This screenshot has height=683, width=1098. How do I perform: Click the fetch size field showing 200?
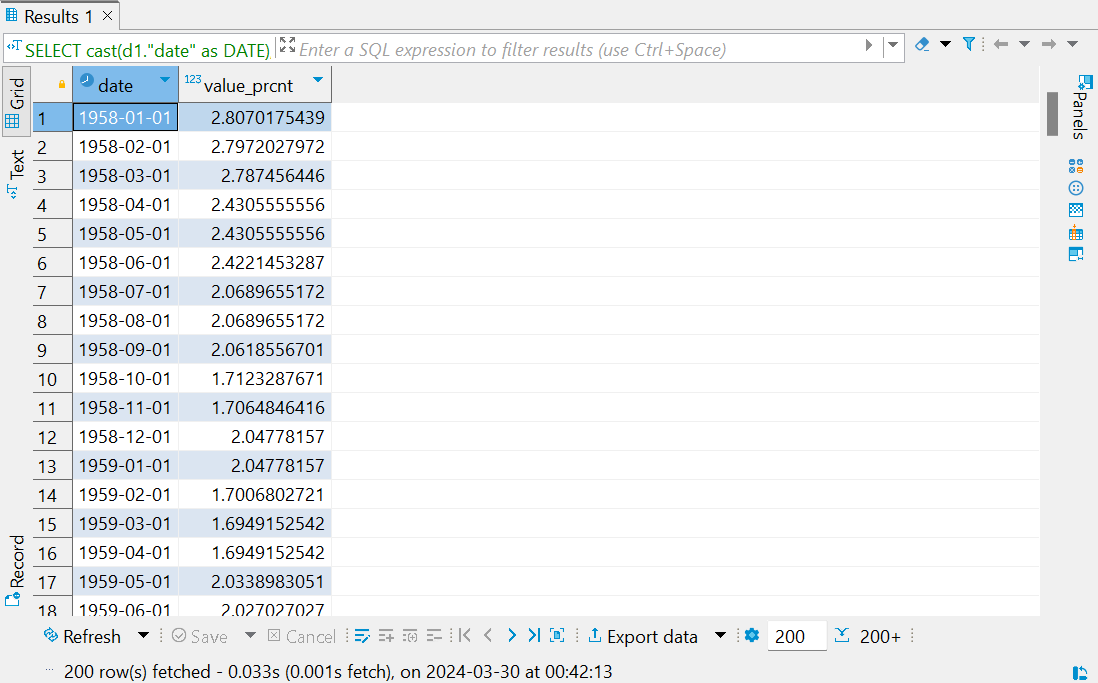point(797,636)
